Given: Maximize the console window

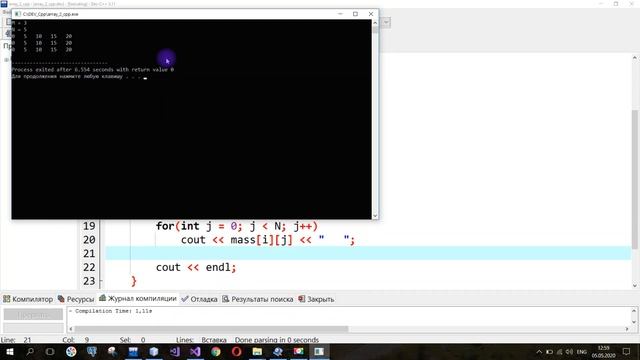Looking at the screenshot, I should [355, 14].
